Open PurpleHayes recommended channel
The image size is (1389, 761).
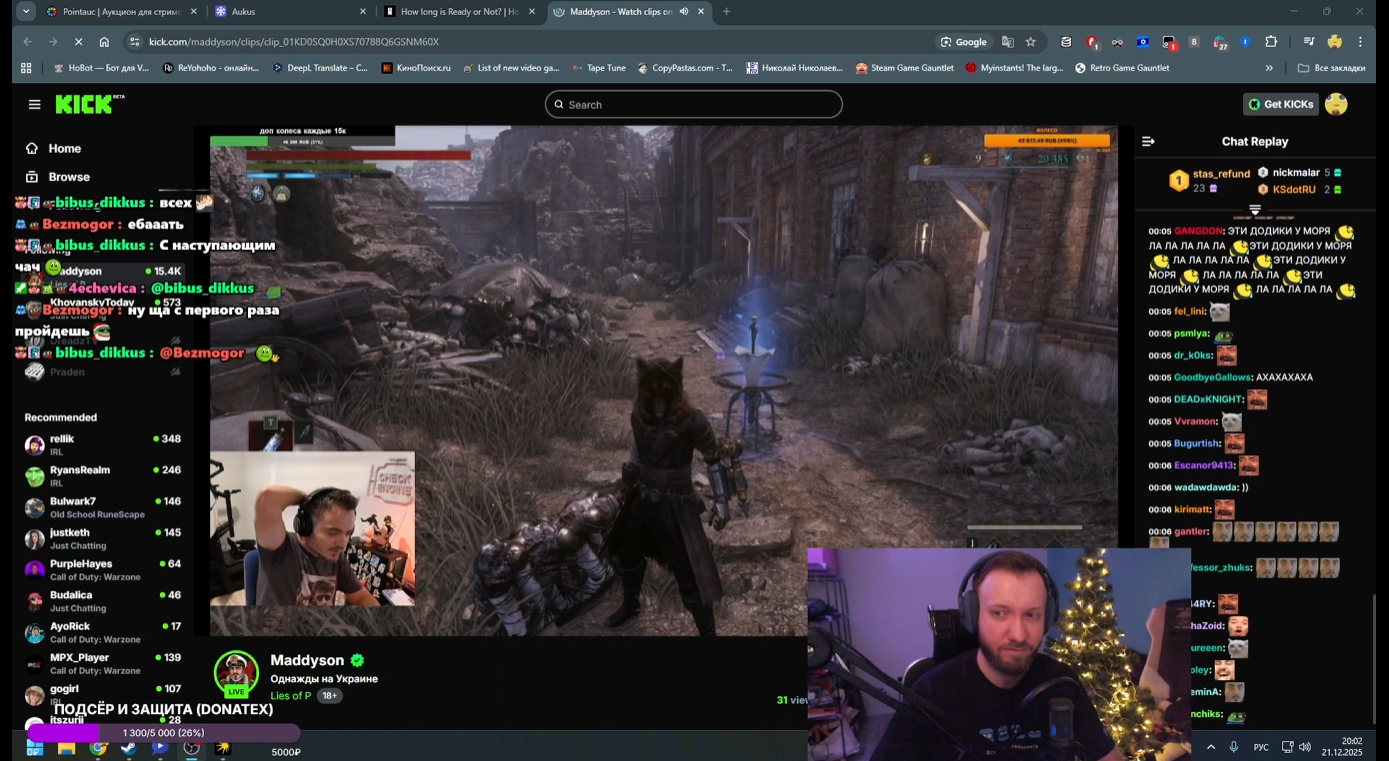pyautogui.click(x=103, y=570)
